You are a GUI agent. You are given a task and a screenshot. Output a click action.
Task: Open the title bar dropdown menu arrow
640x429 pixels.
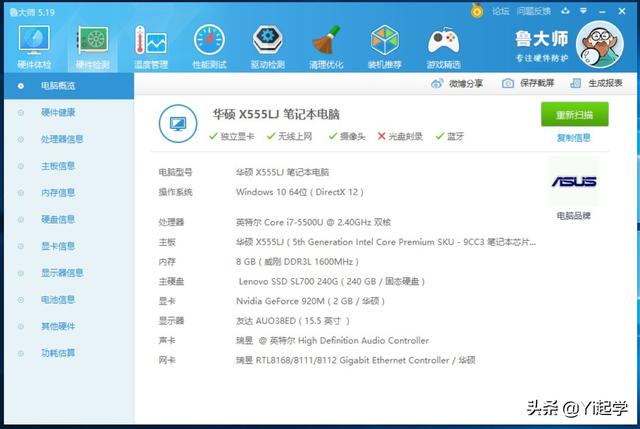pyautogui.click(x=583, y=11)
